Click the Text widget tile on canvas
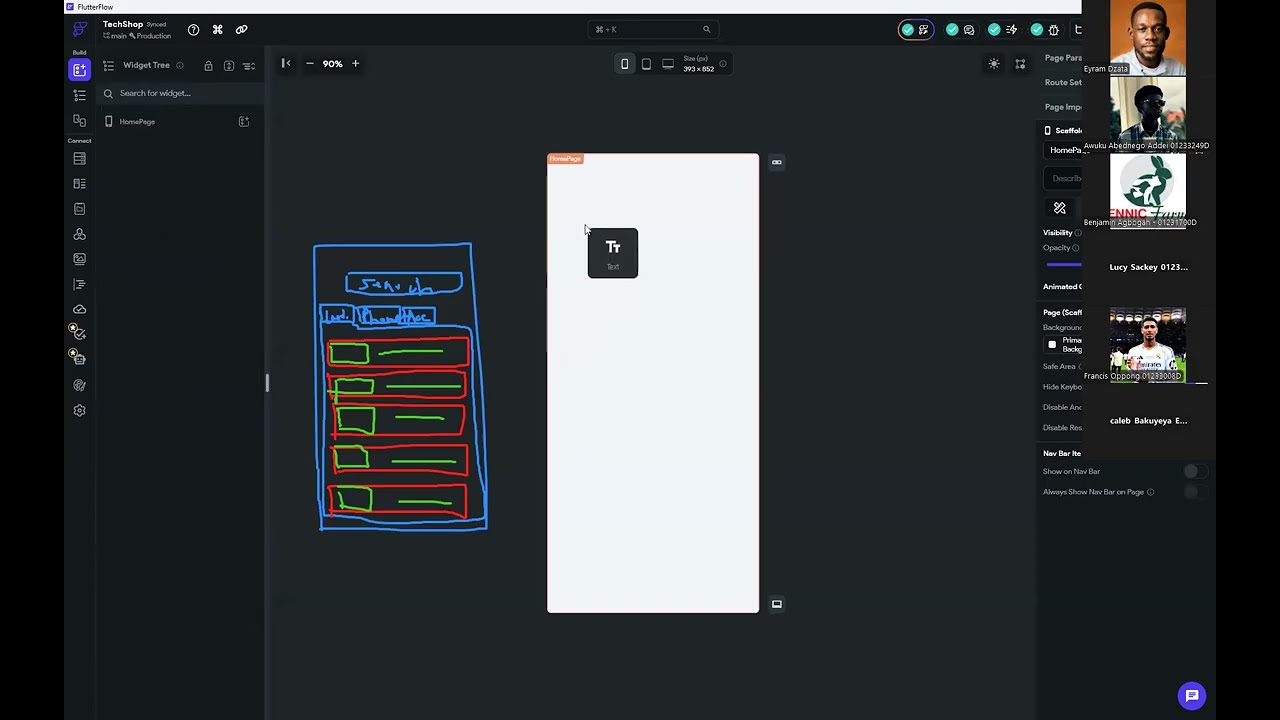The width and height of the screenshot is (1280, 720). (613, 253)
